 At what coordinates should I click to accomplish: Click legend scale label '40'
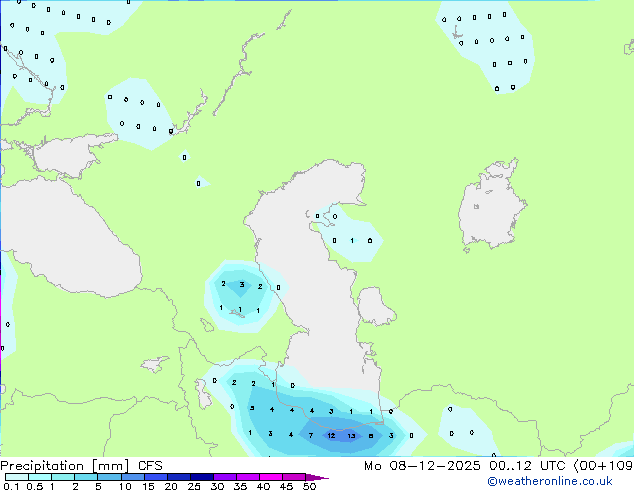(263, 486)
